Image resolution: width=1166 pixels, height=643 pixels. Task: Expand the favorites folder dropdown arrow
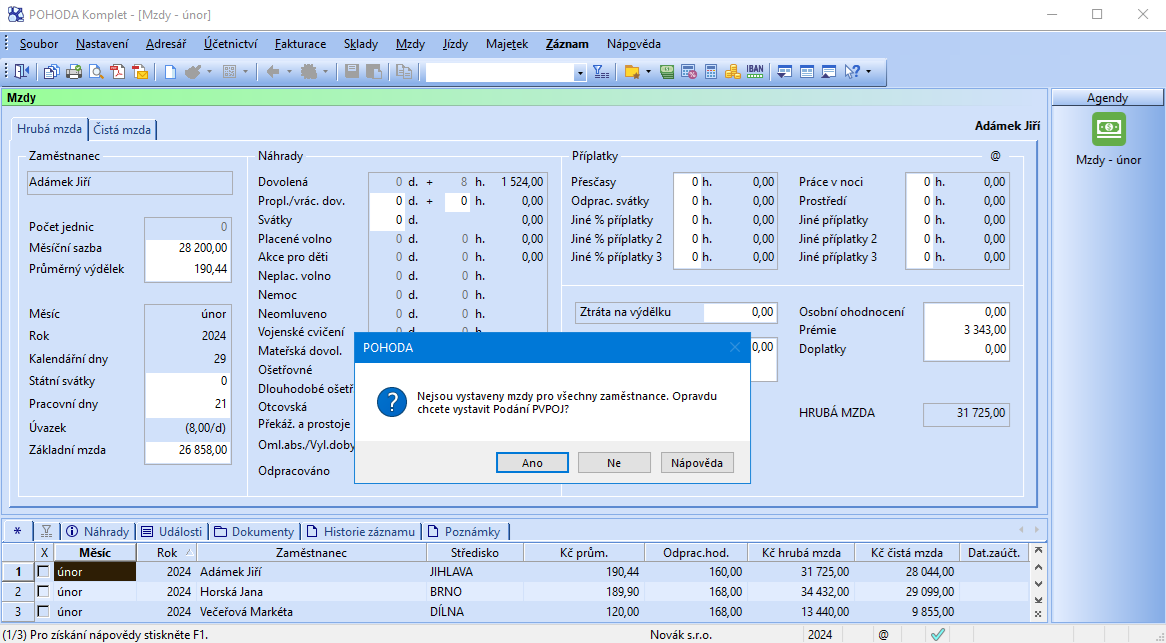click(x=648, y=72)
